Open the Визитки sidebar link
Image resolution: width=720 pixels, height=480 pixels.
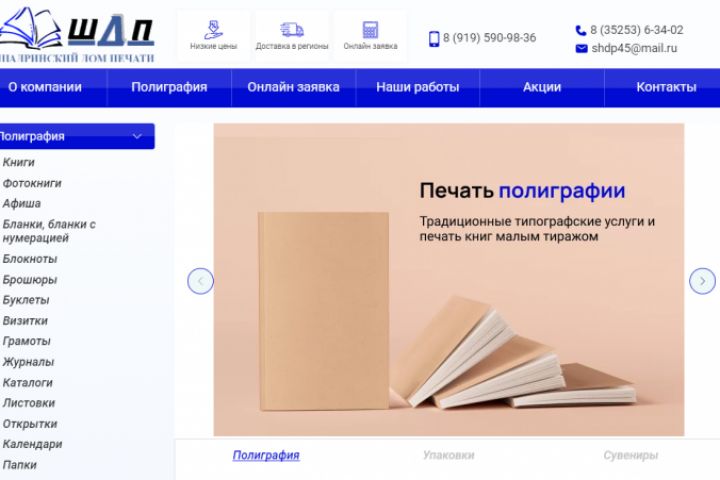point(25,321)
